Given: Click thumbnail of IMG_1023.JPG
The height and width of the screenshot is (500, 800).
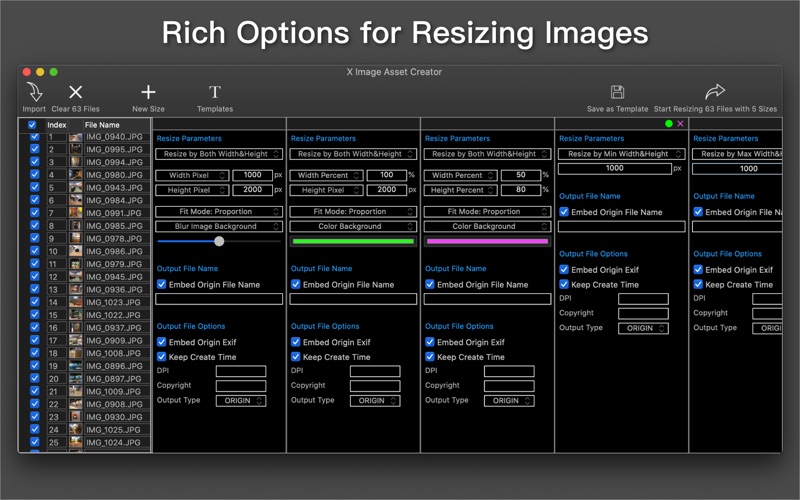Looking at the screenshot, I should click(76, 302).
